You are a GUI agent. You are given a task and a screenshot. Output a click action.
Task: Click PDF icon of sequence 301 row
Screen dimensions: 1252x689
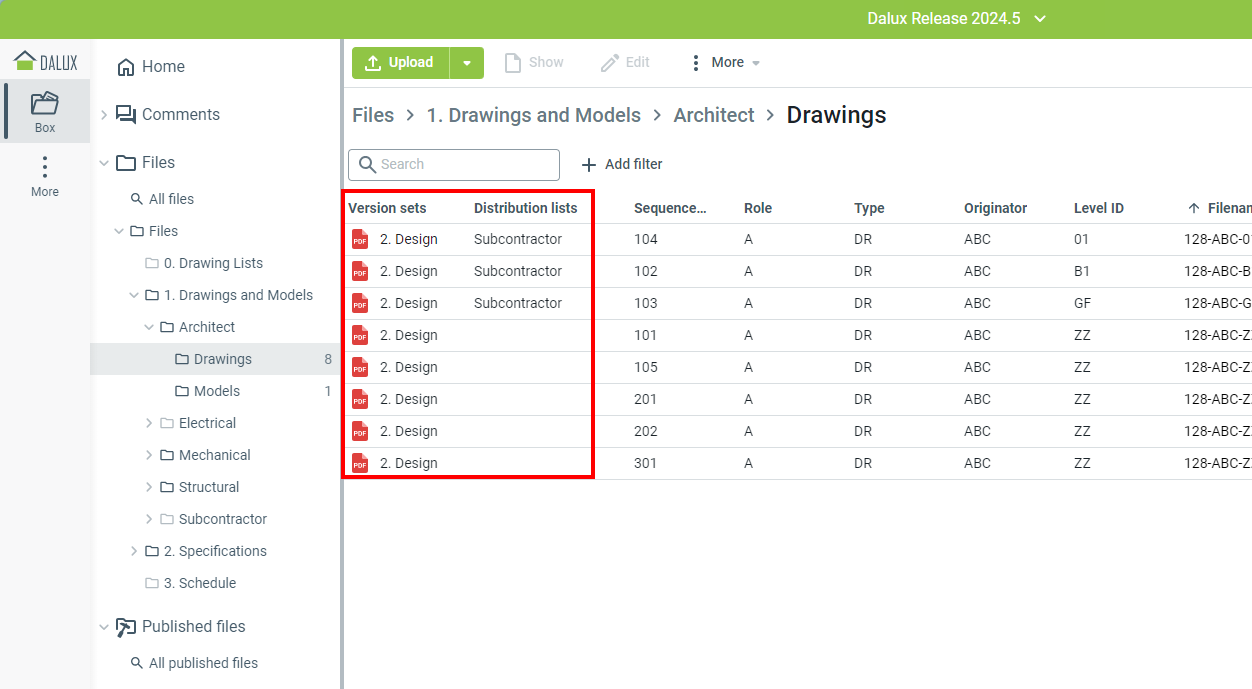click(360, 464)
